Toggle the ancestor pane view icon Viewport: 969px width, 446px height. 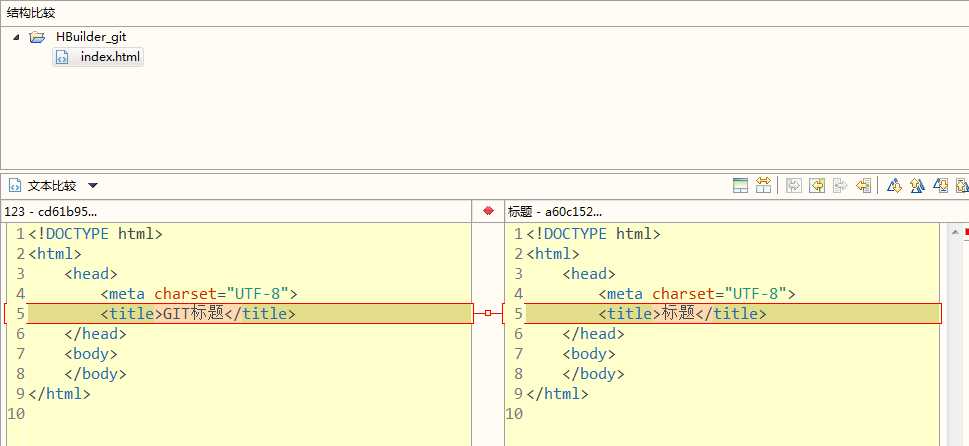740,185
